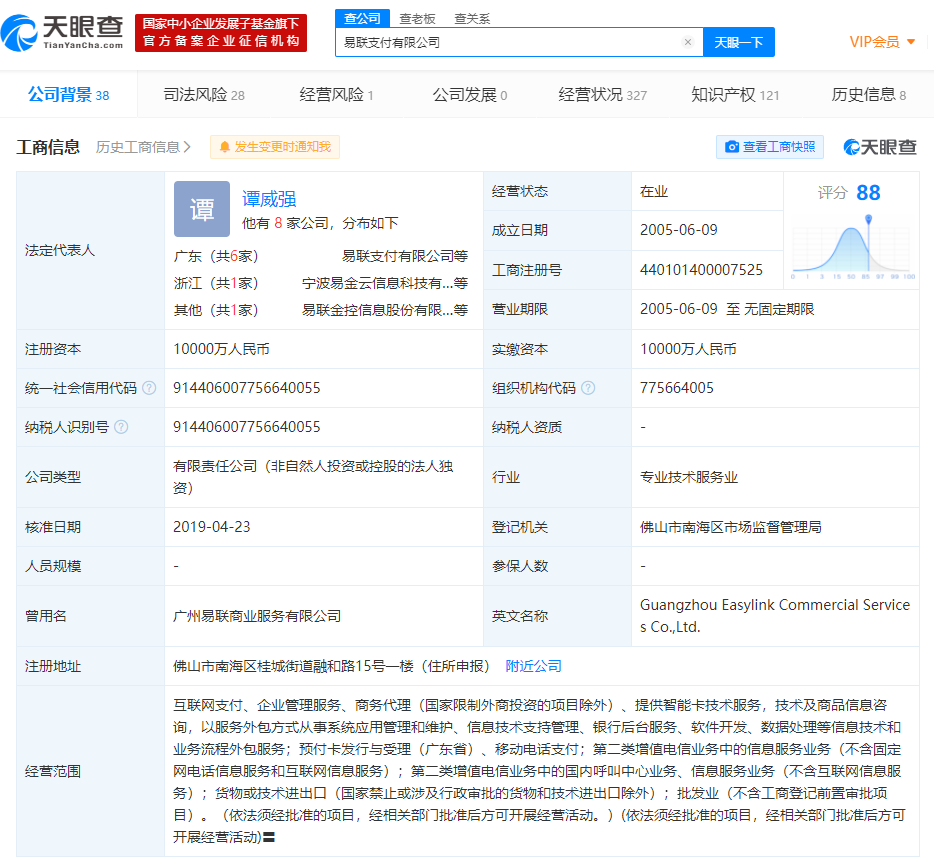The height and width of the screenshot is (858, 934).
Task: Click the TianYanCha logo at top left
Action: [62, 33]
